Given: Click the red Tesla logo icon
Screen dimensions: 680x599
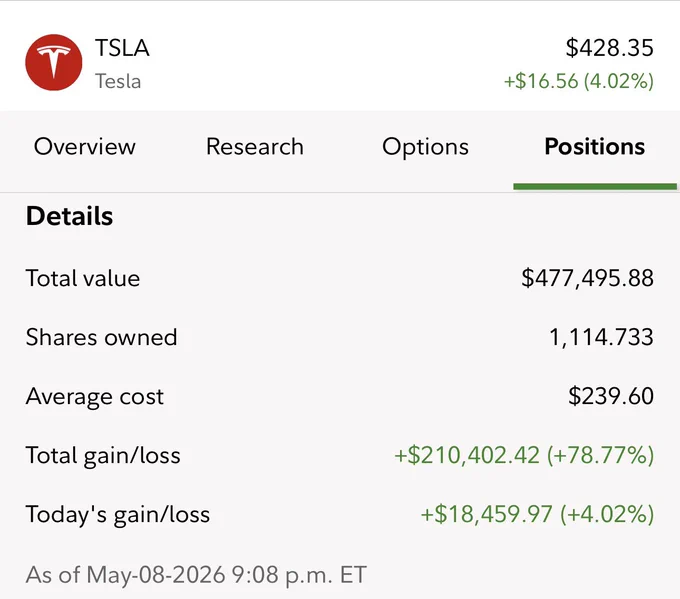Looking at the screenshot, I should coord(54,62).
